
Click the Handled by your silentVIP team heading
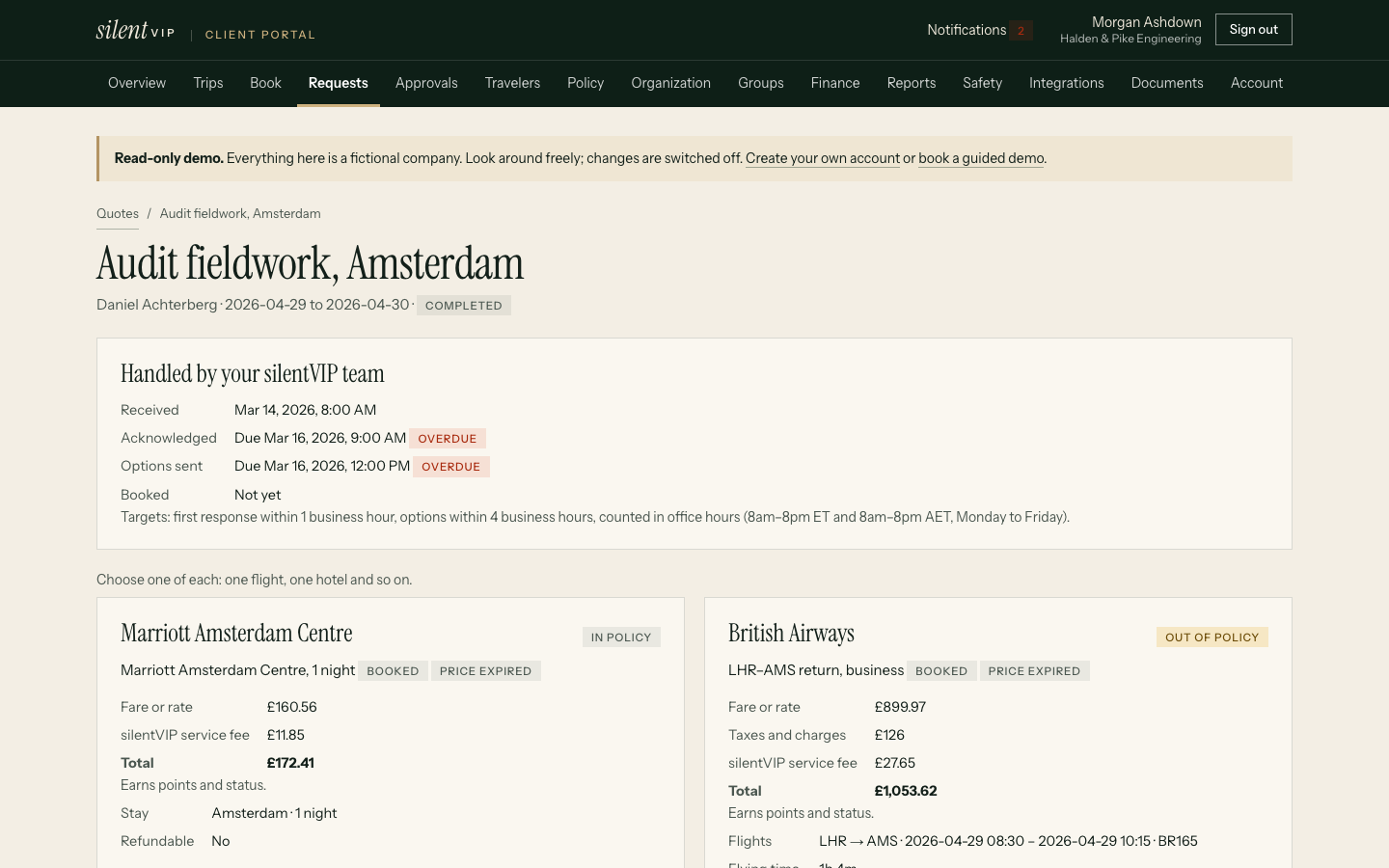(x=253, y=374)
